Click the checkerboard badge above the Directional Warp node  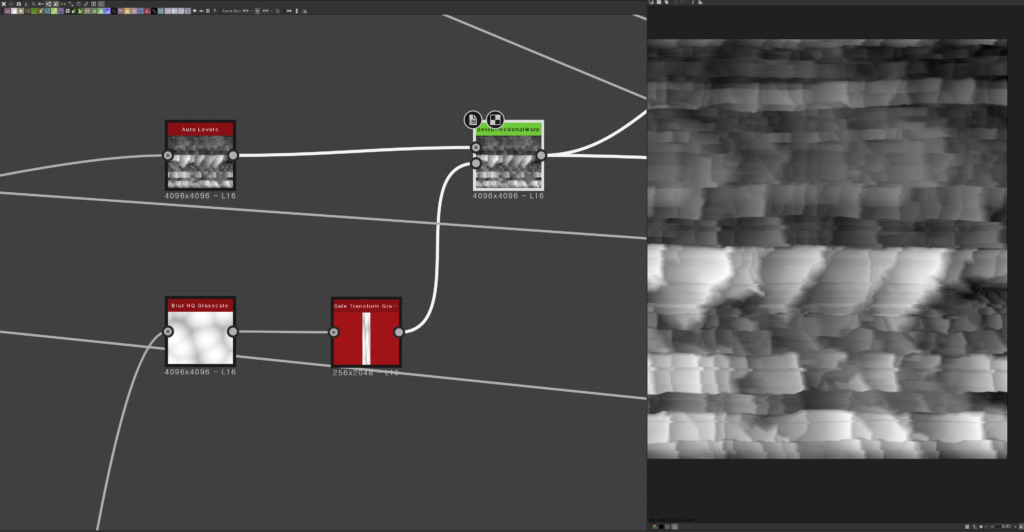click(x=495, y=119)
